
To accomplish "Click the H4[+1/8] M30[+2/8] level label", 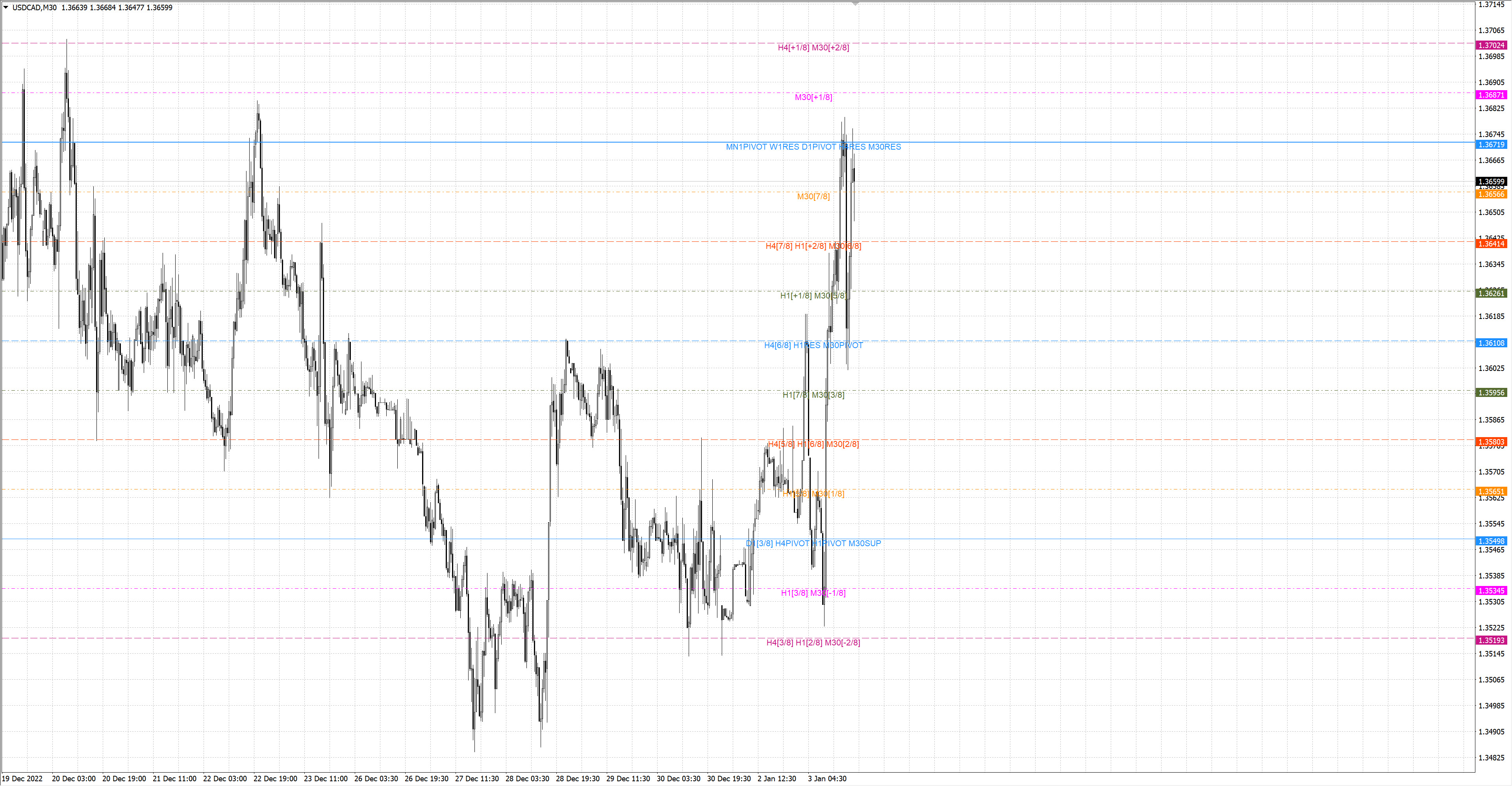I will tap(813, 48).
